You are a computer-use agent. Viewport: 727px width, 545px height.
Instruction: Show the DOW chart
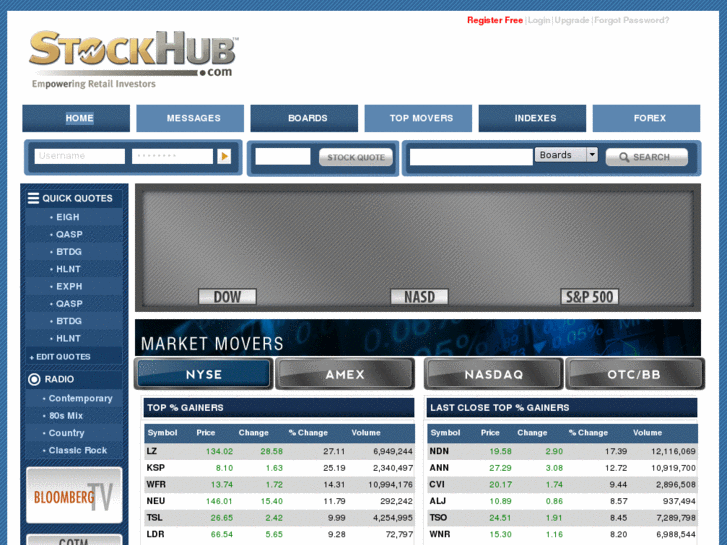(x=227, y=297)
